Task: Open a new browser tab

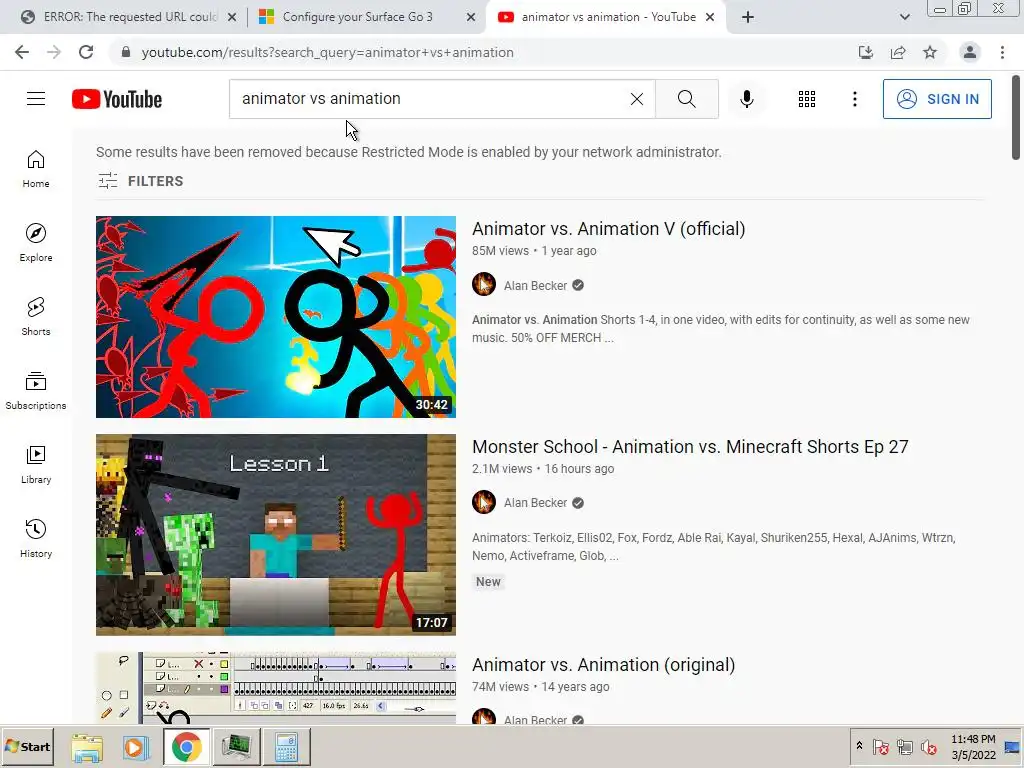Action: (748, 17)
